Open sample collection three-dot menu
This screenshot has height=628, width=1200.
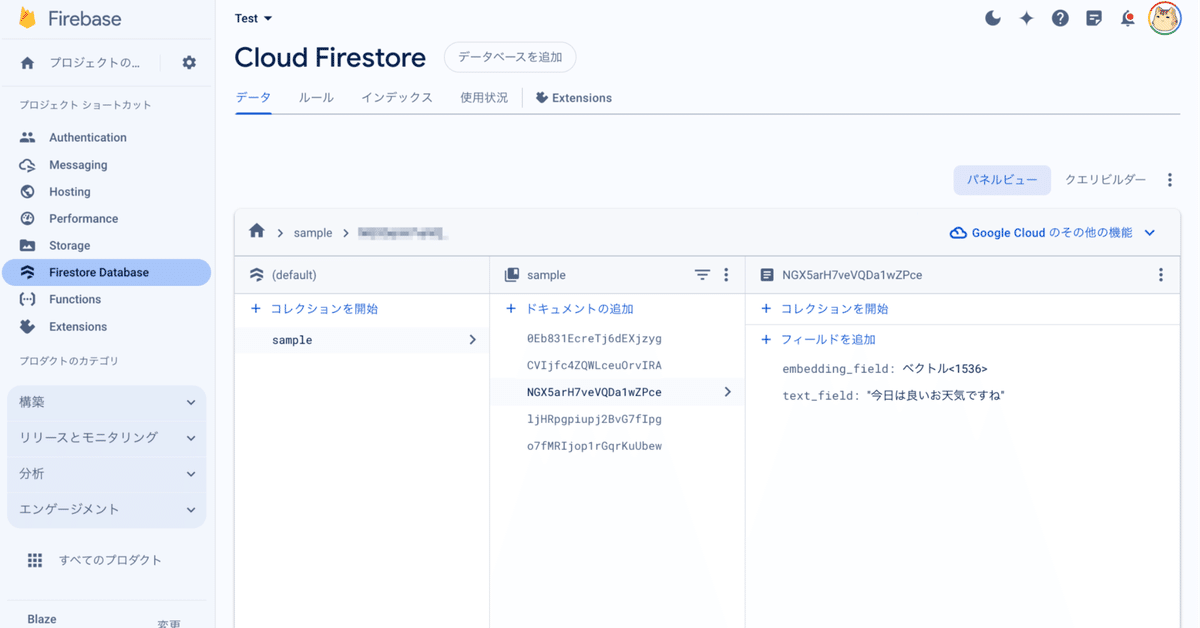click(727, 275)
